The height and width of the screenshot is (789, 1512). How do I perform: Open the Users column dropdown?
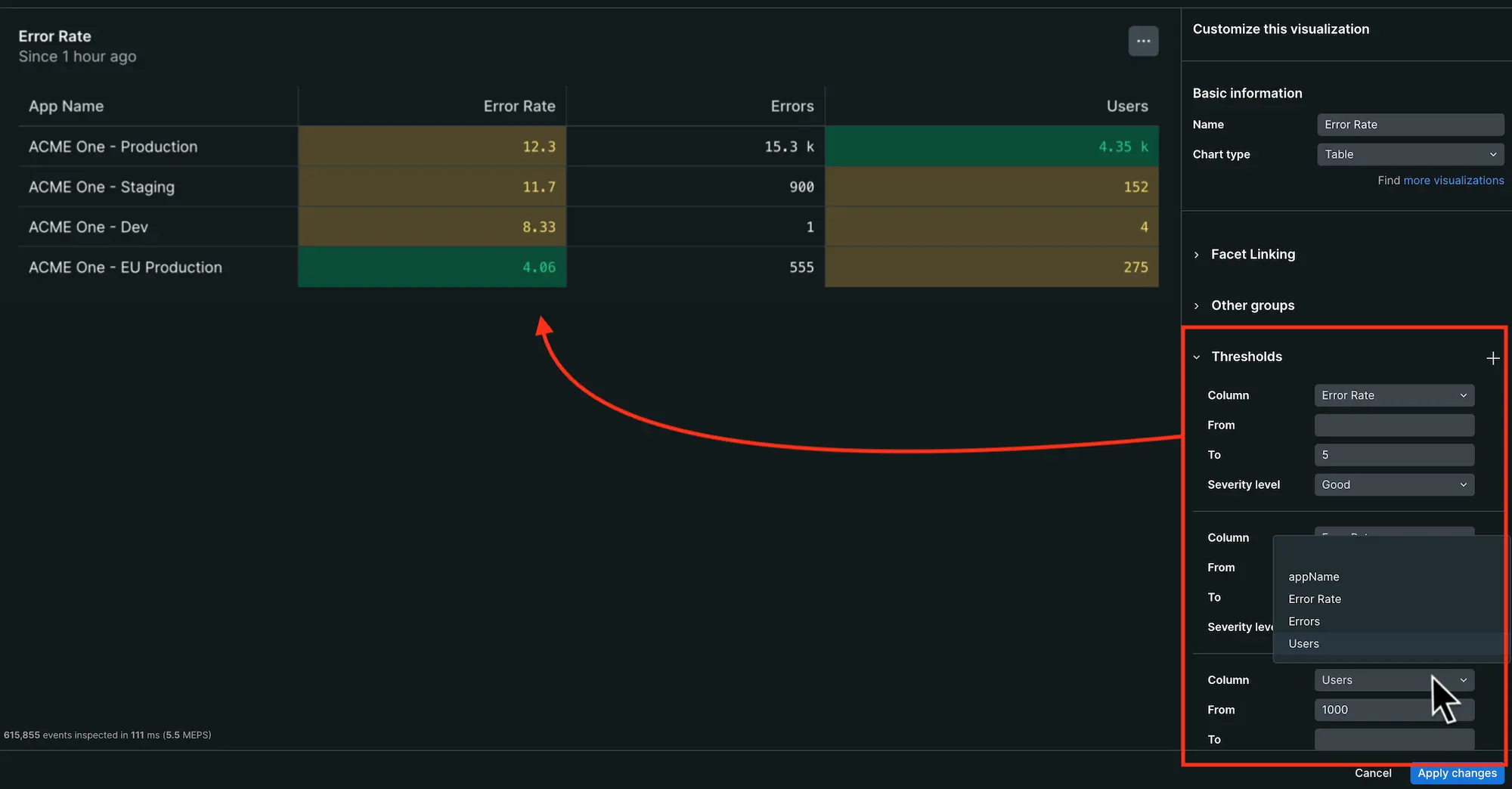pyautogui.click(x=1393, y=679)
